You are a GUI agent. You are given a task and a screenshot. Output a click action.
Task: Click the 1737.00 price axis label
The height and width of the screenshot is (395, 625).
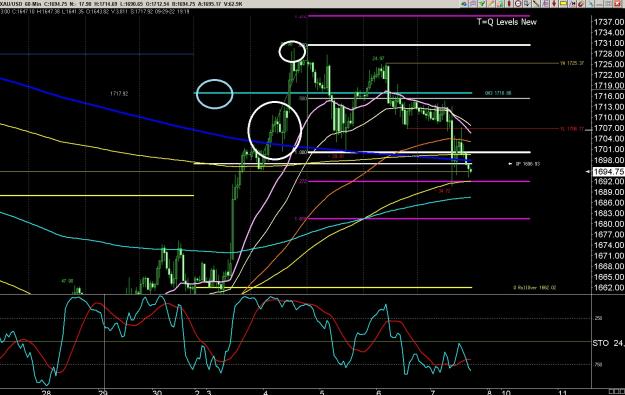click(x=609, y=22)
